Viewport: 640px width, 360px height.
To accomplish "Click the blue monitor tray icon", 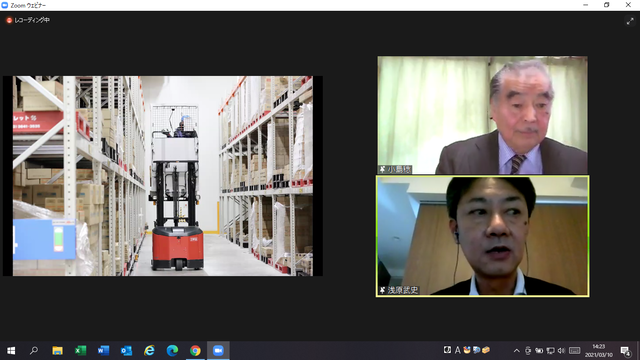I will (476, 350).
